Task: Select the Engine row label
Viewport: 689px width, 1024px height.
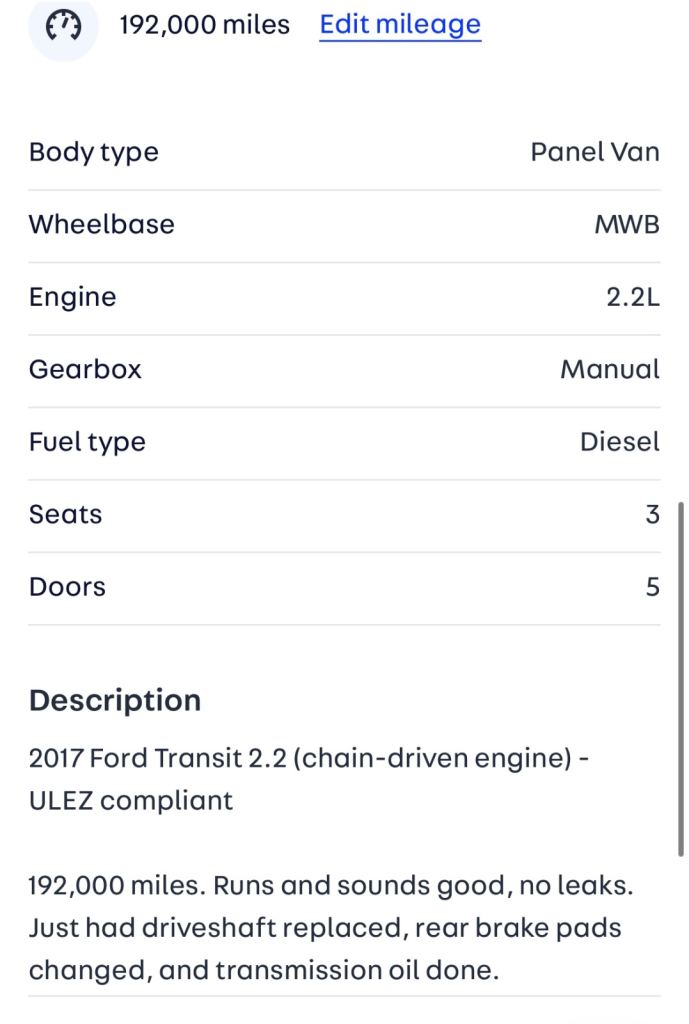Action: point(72,297)
